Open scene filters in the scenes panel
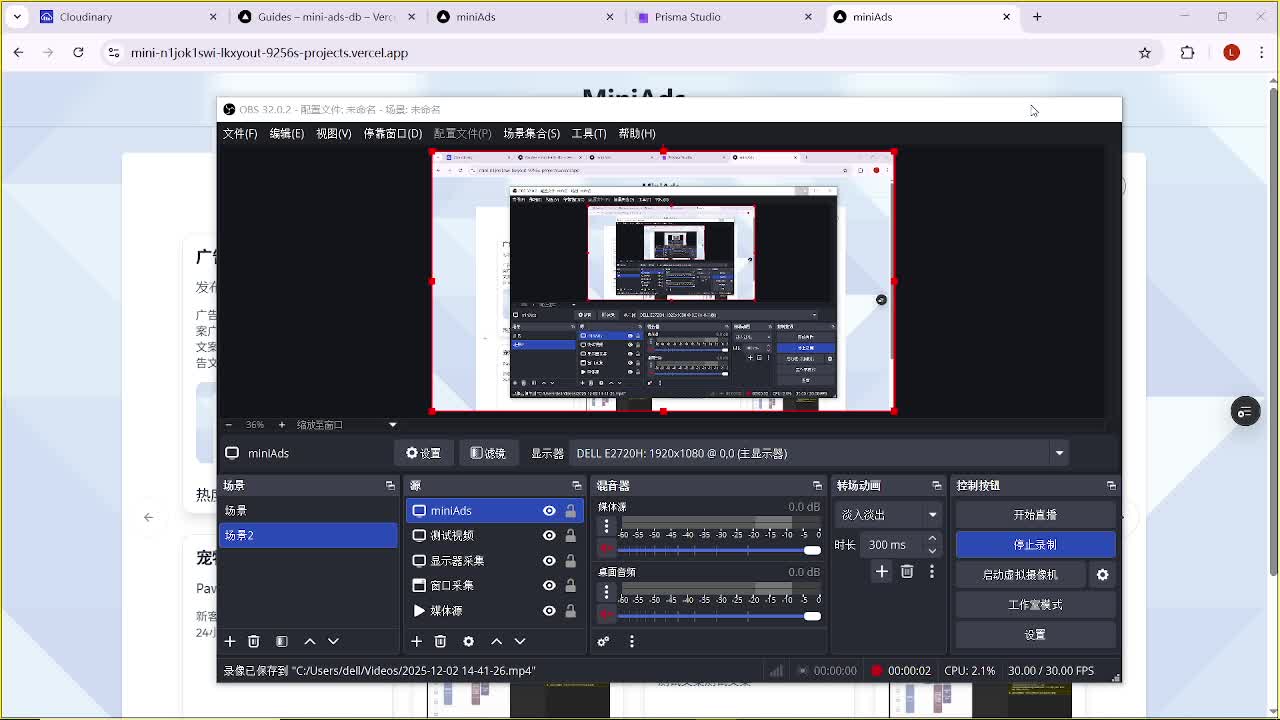Viewport: 1280px width, 720px height. click(x=282, y=641)
